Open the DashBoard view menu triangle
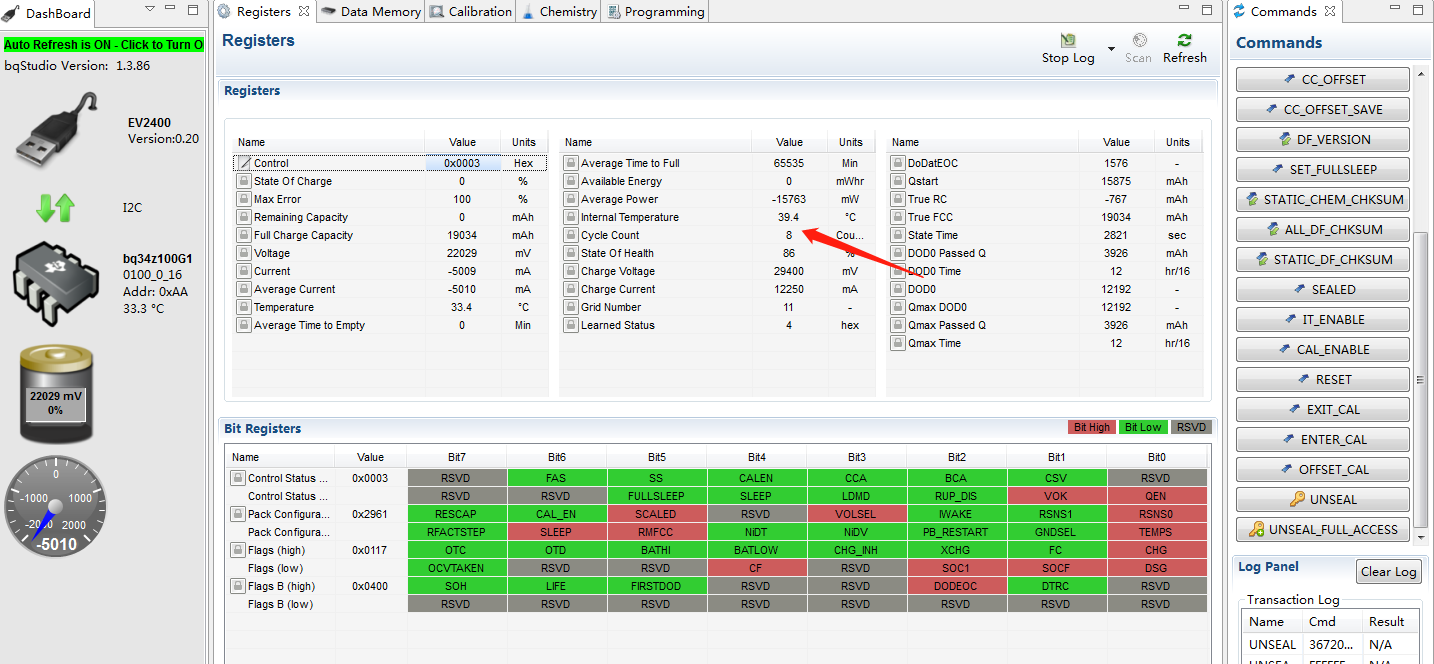The image size is (1434, 664). click(x=150, y=9)
